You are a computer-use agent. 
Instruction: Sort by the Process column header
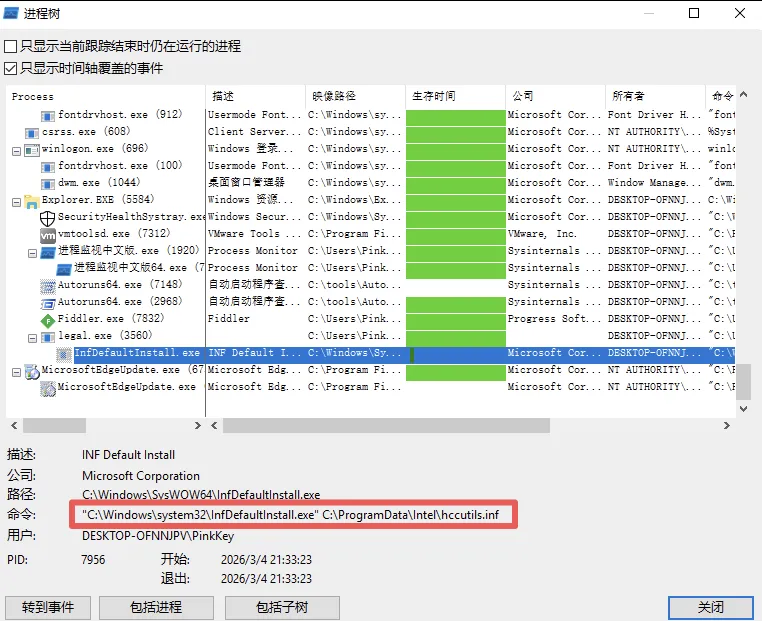(x=105, y=96)
